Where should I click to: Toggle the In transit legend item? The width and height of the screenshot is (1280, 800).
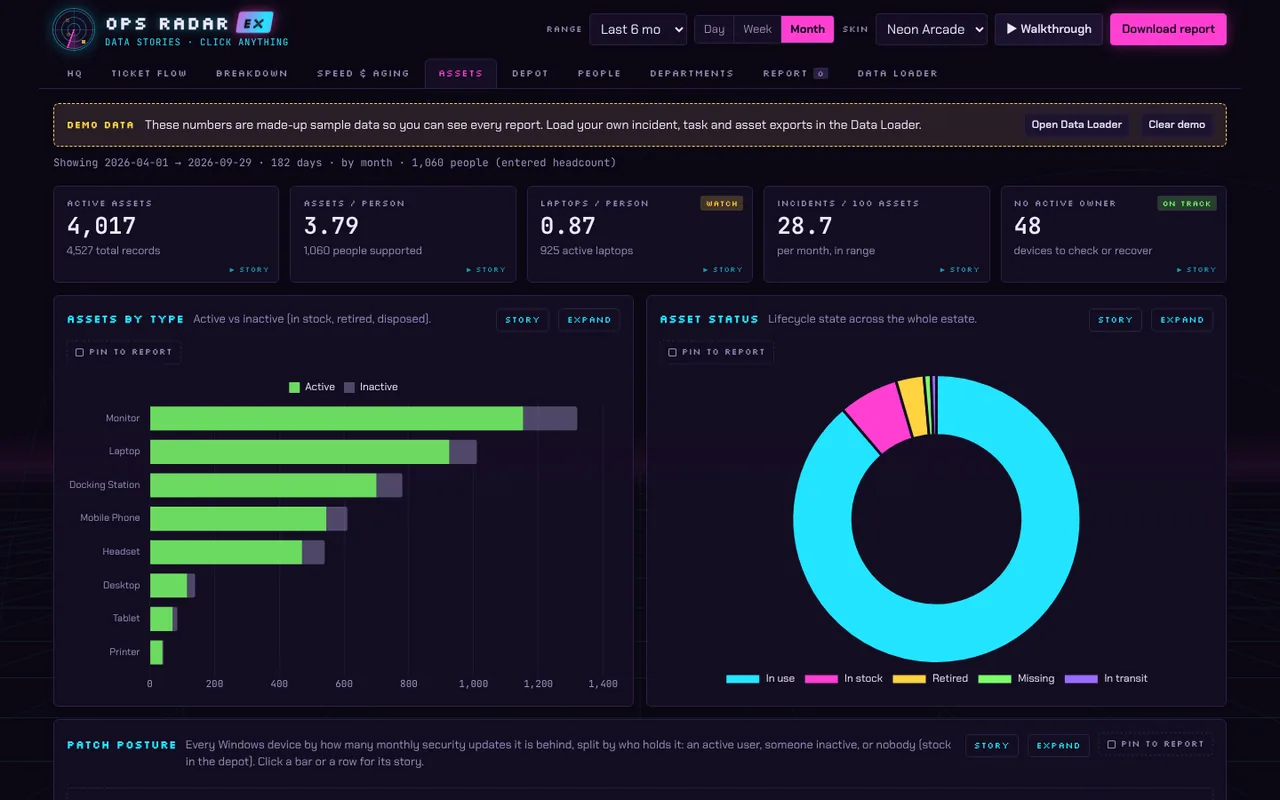pos(1106,678)
